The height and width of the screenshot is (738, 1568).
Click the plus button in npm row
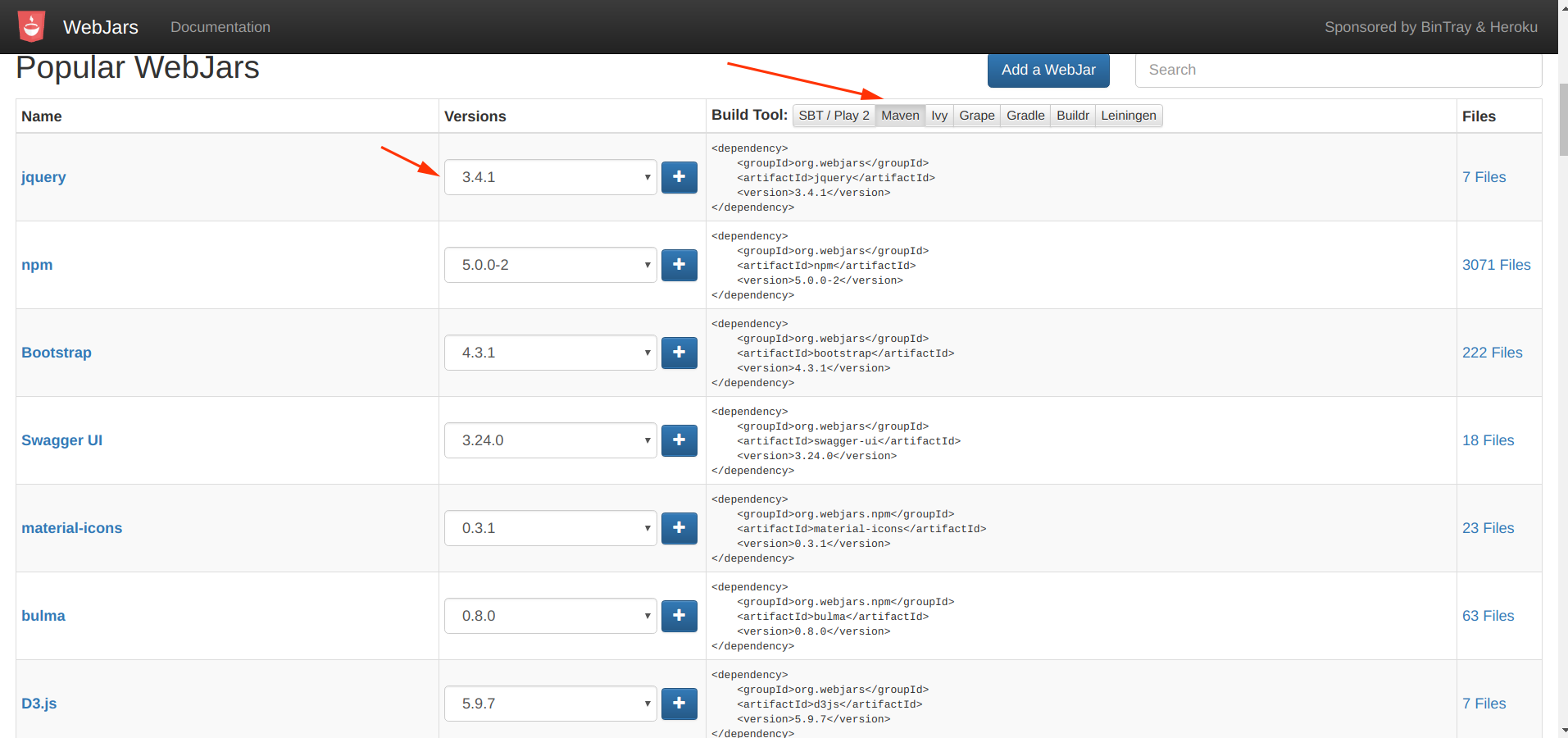click(679, 265)
